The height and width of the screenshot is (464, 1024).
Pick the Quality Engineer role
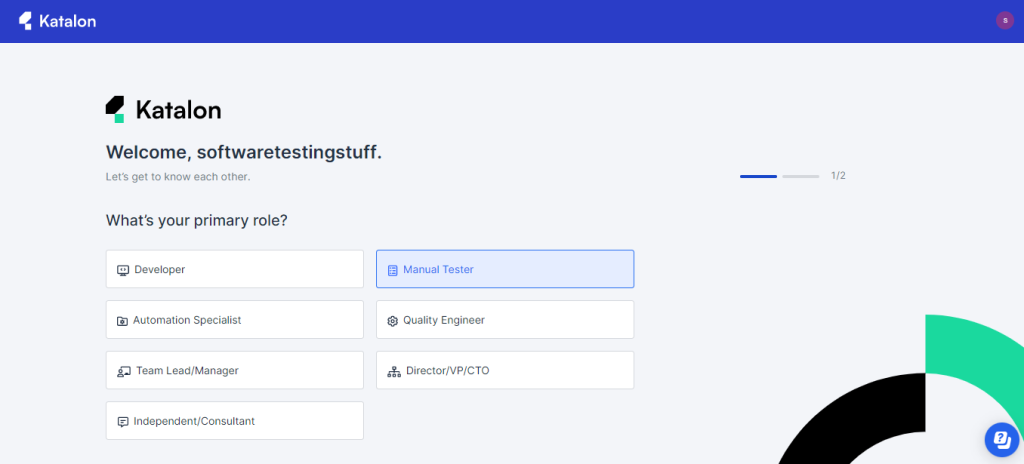click(x=505, y=320)
